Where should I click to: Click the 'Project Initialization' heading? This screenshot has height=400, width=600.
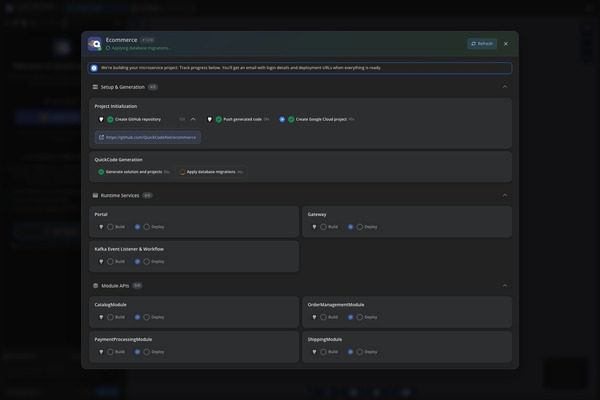[116, 106]
